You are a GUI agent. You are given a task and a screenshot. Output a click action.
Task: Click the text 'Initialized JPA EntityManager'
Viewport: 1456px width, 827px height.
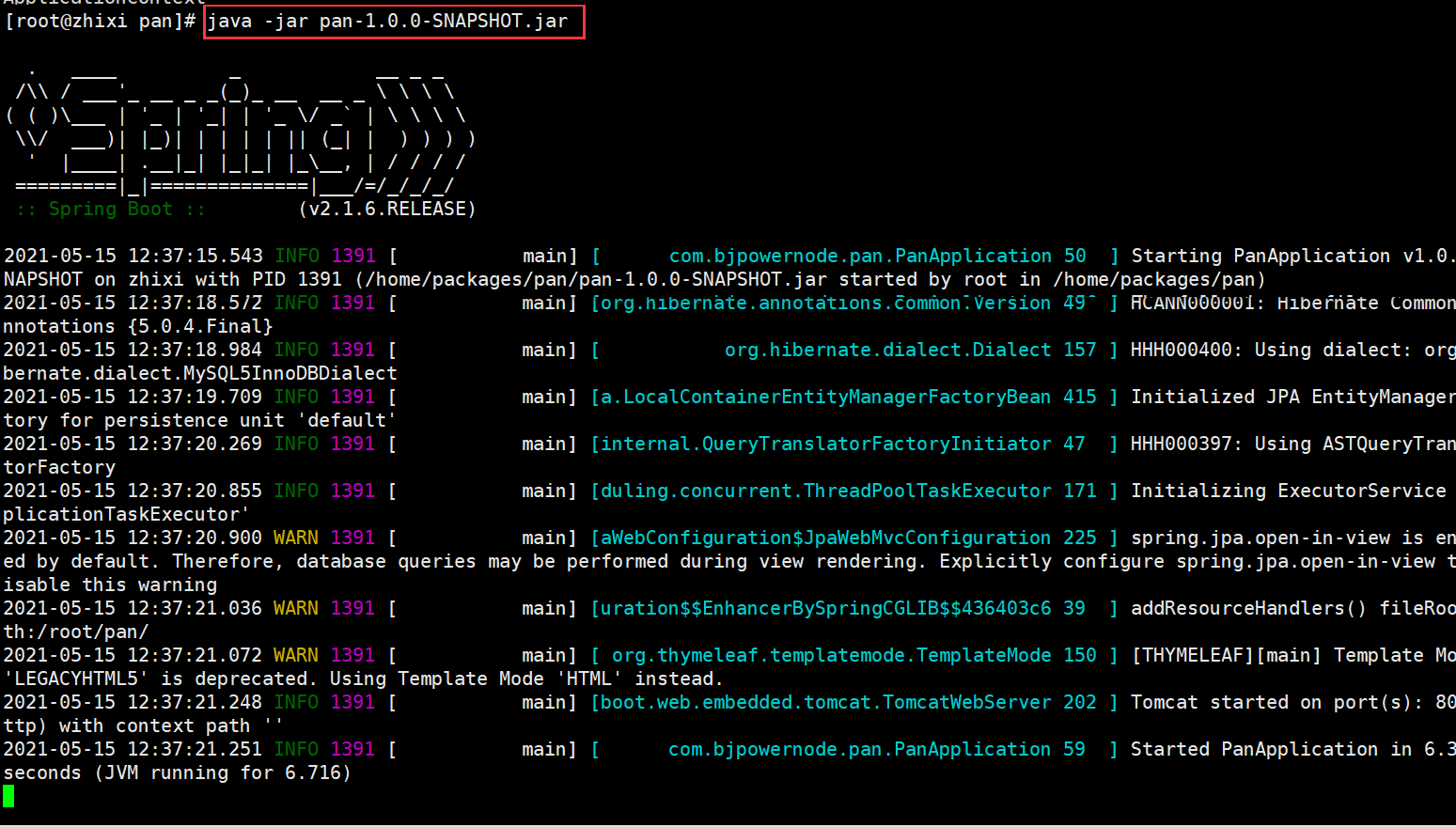click(x=1293, y=397)
